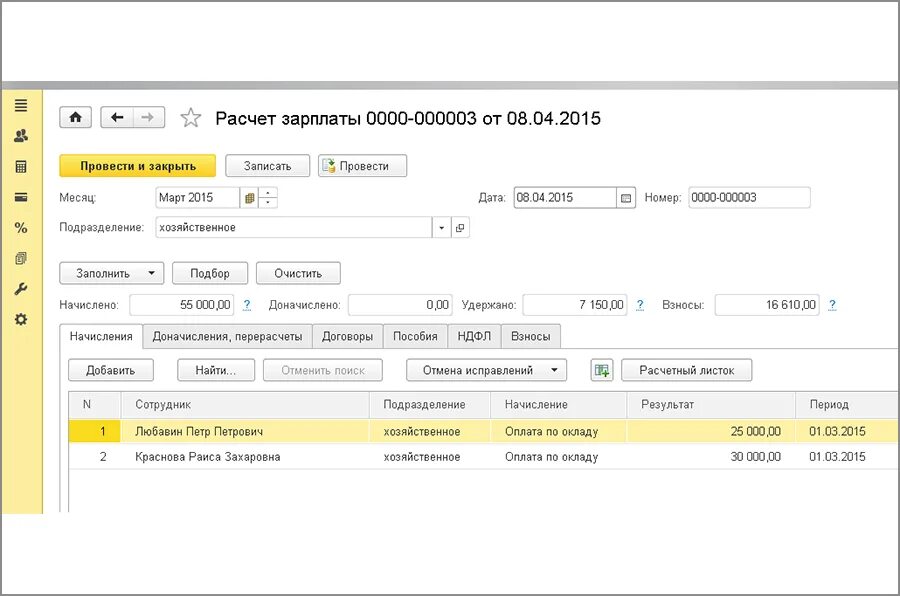Show help for Начислено amount
Viewport: 900px width, 596px height.
247,305
